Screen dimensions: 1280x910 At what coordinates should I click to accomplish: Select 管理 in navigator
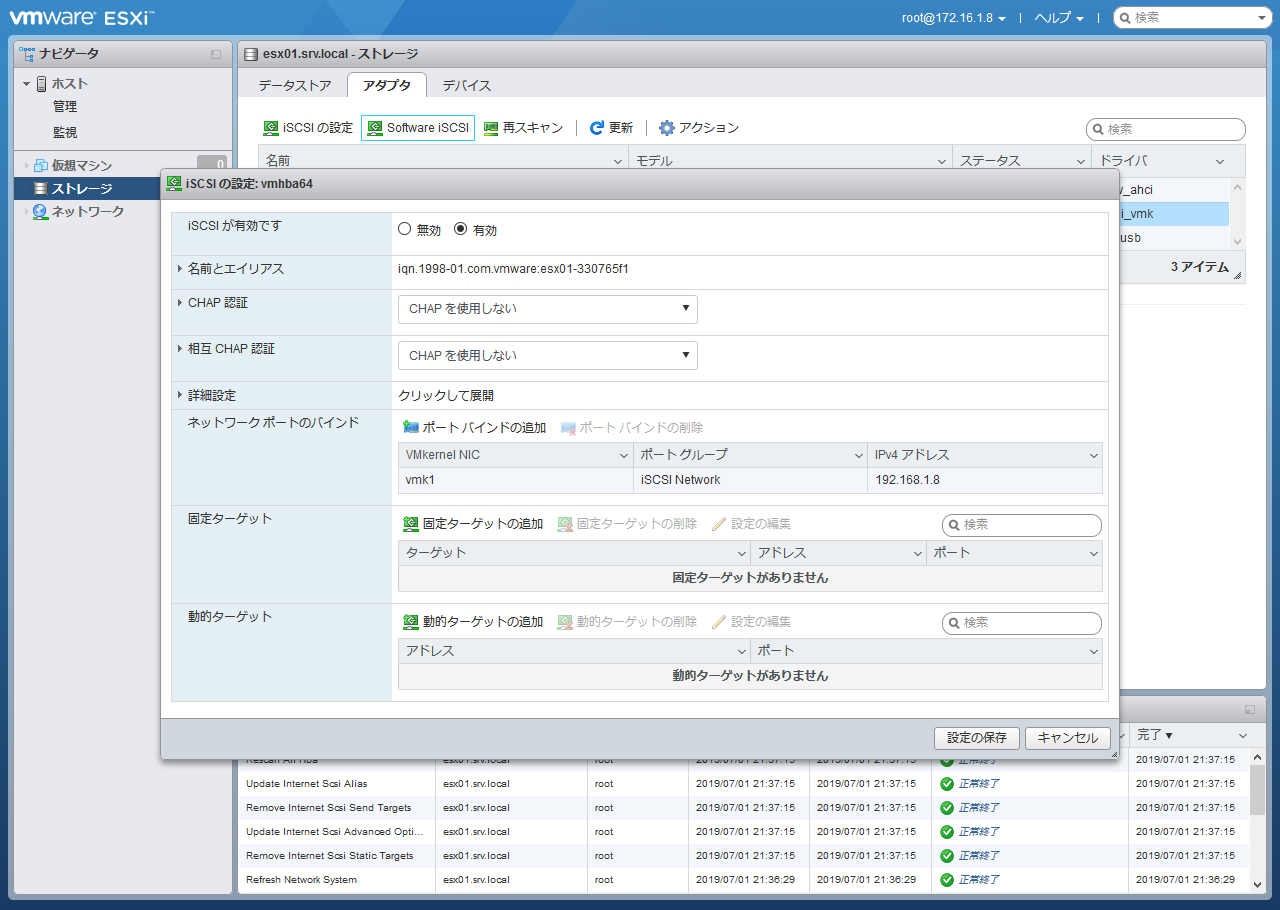(x=65, y=106)
